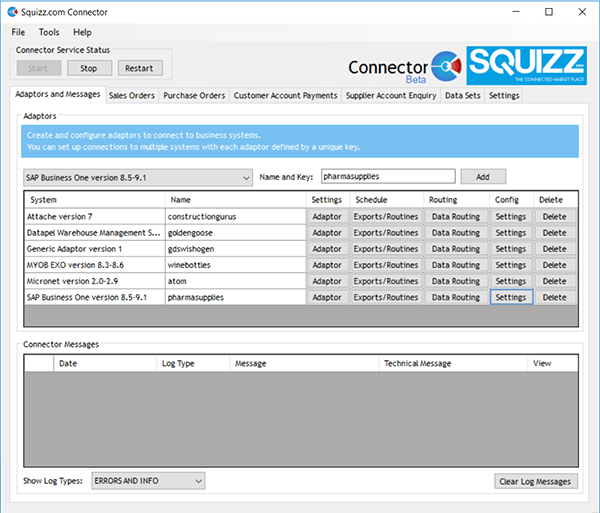This screenshot has width=600, height=513.
Task: Click the SQUIZZ logo banner
Action: point(526,65)
